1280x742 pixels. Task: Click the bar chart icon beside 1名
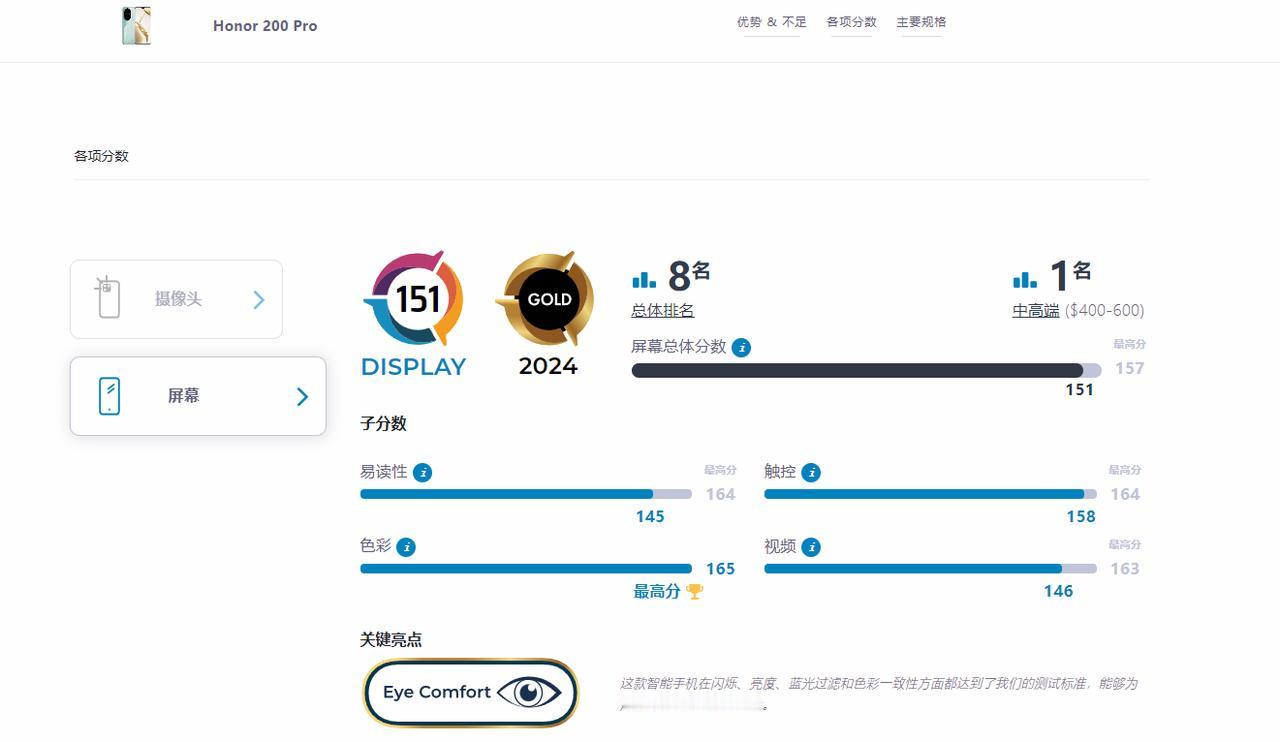pyautogui.click(x=1025, y=279)
